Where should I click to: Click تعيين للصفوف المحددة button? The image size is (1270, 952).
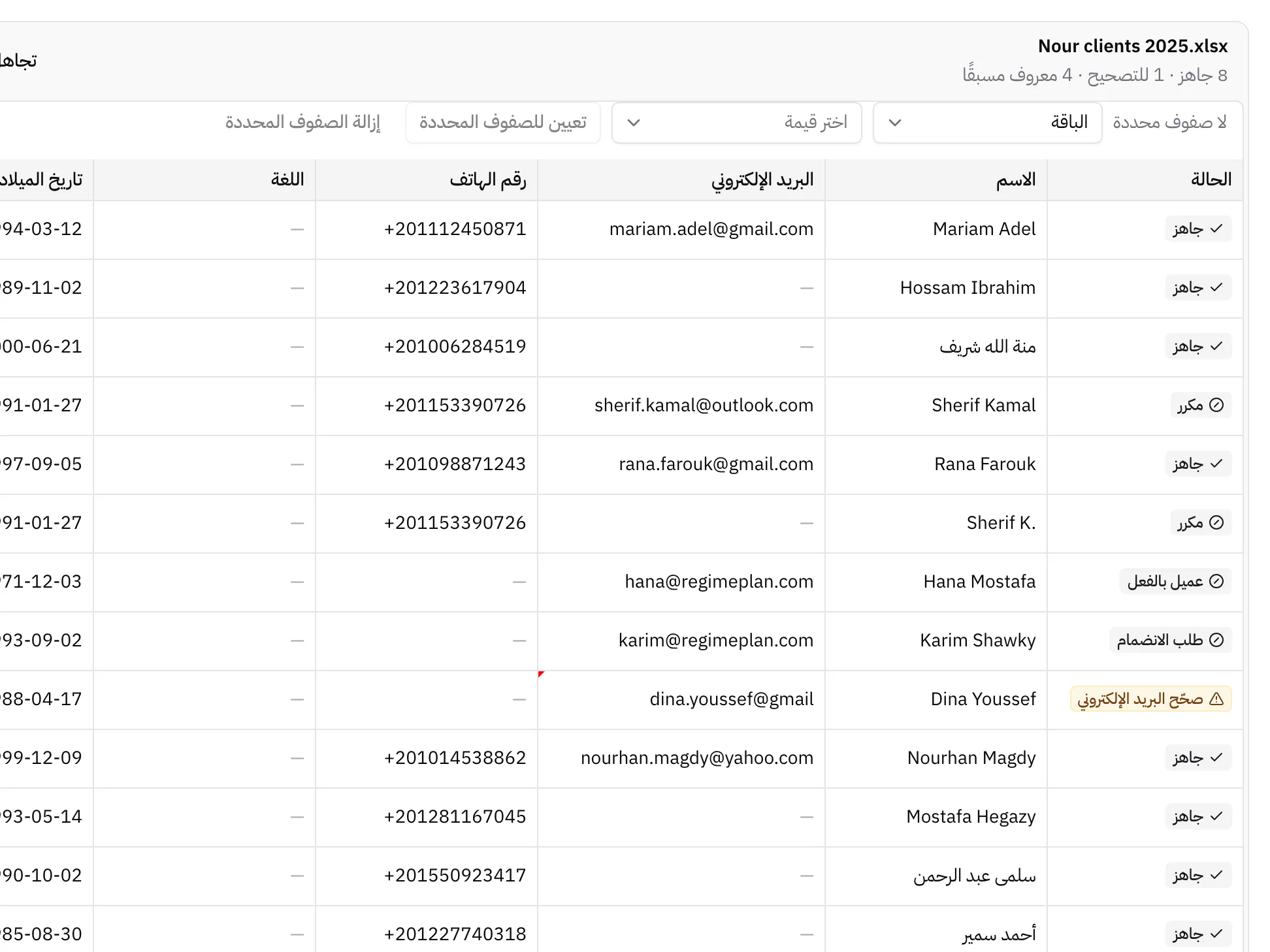point(503,123)
